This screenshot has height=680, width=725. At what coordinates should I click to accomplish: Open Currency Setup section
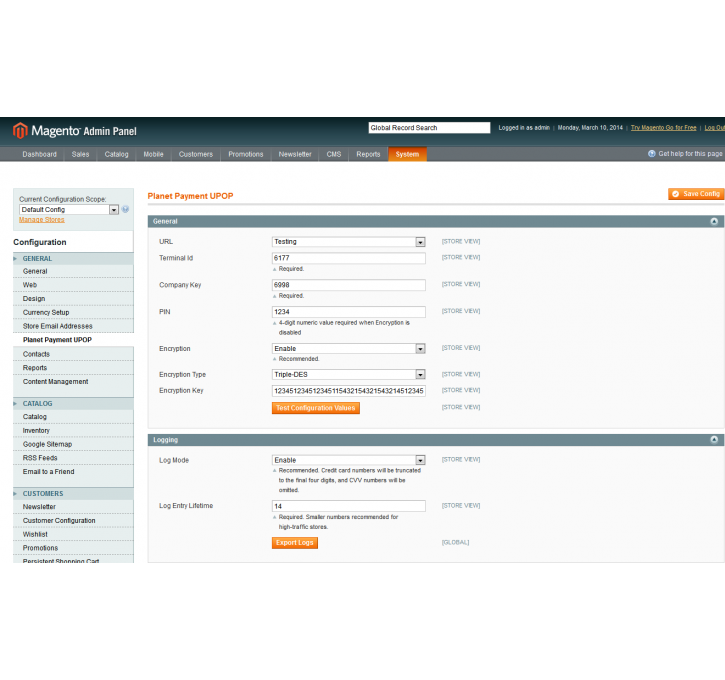click(73, 312)
